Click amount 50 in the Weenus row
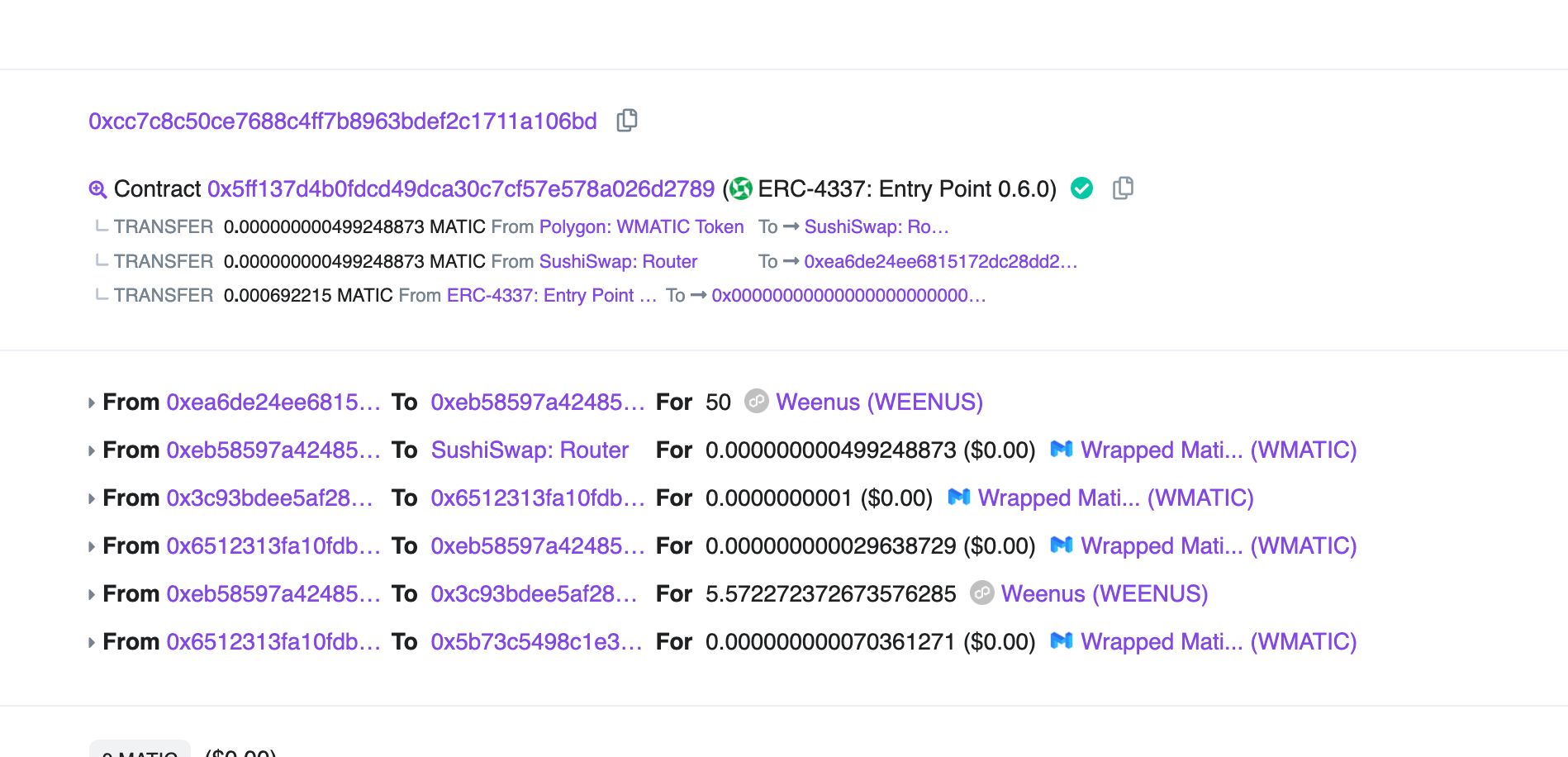 coord(718,402)
